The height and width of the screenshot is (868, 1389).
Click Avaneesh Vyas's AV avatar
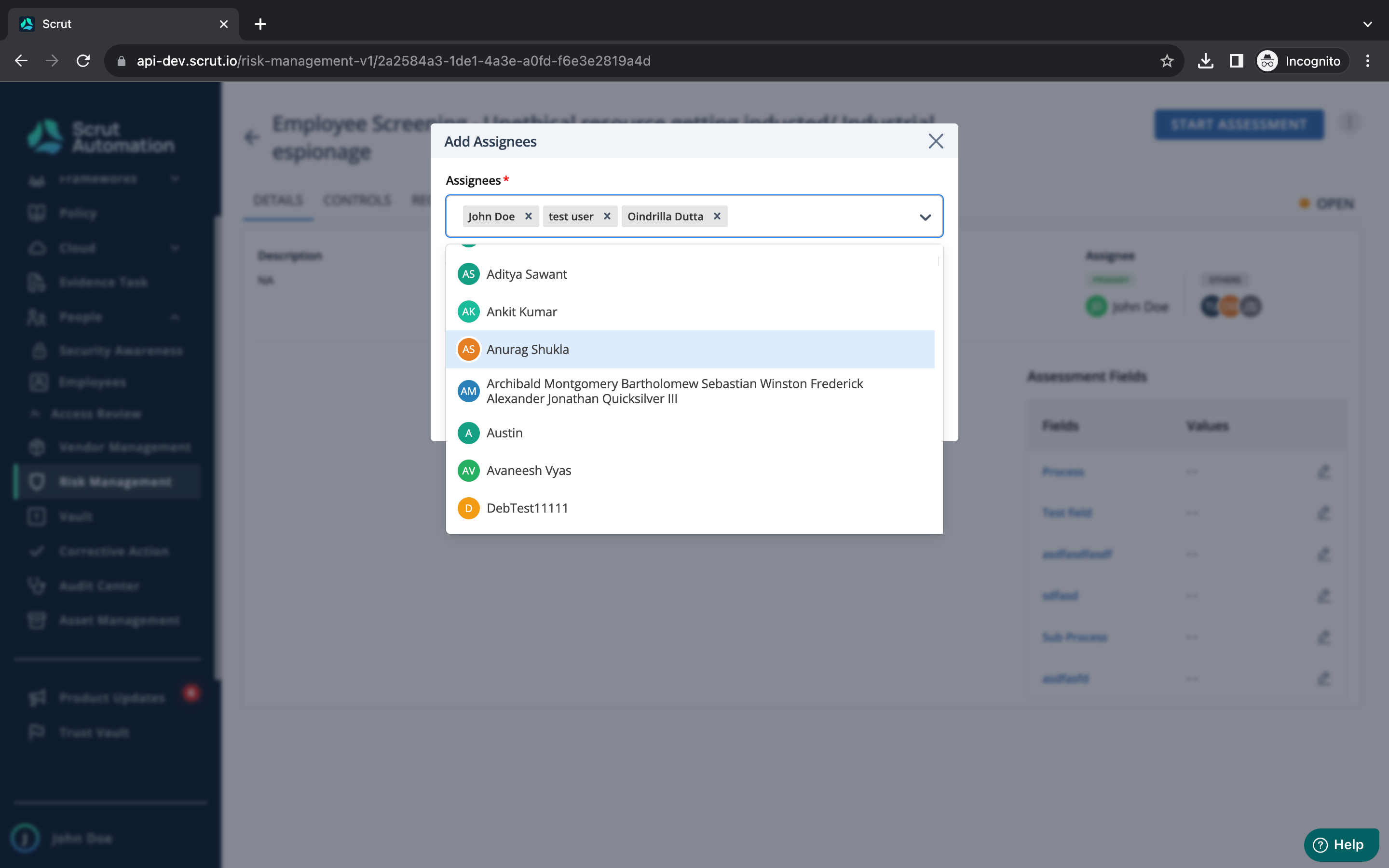[x=468, y=471]
